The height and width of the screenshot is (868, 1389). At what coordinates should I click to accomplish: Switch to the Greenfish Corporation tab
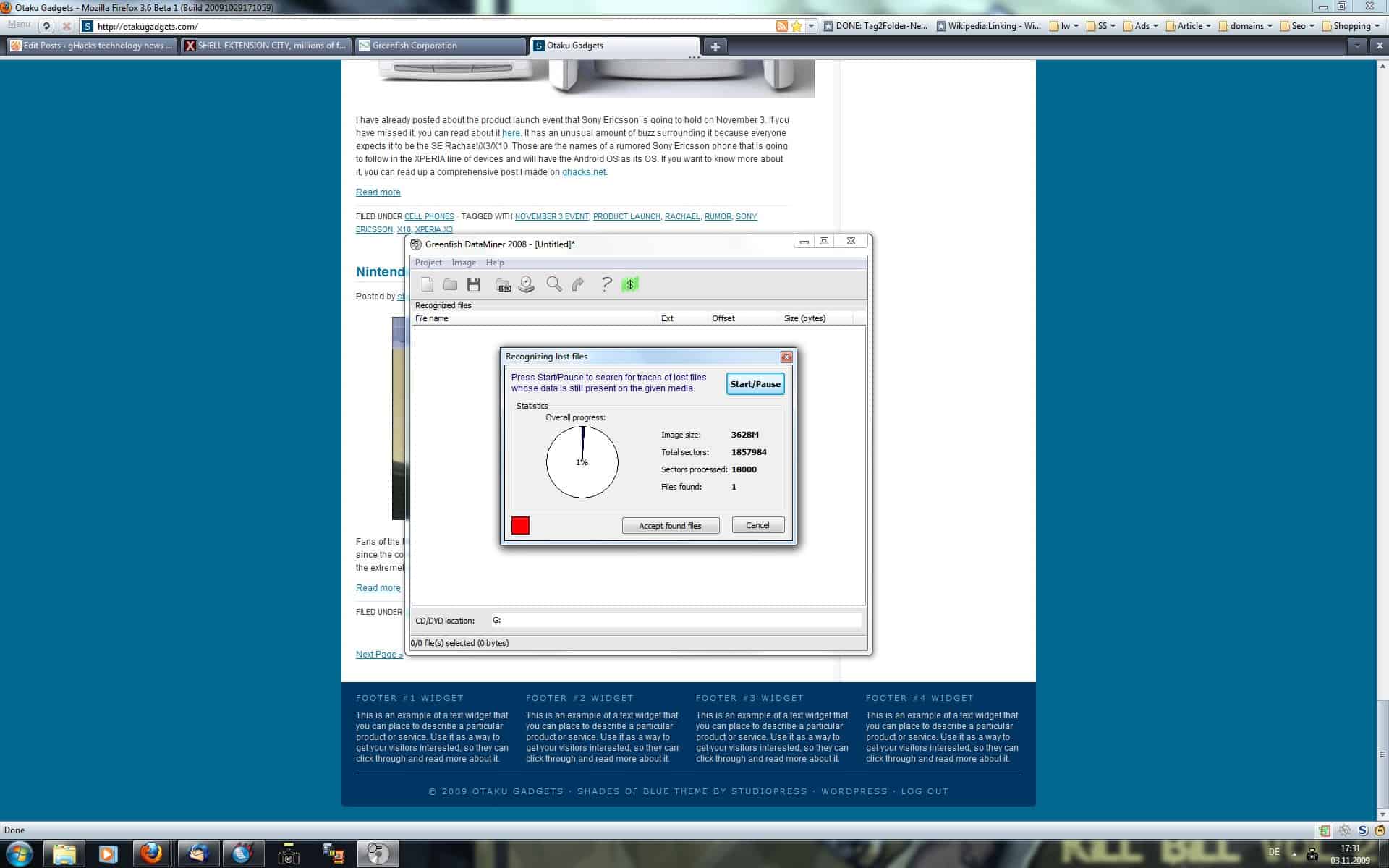click(441, 46)
